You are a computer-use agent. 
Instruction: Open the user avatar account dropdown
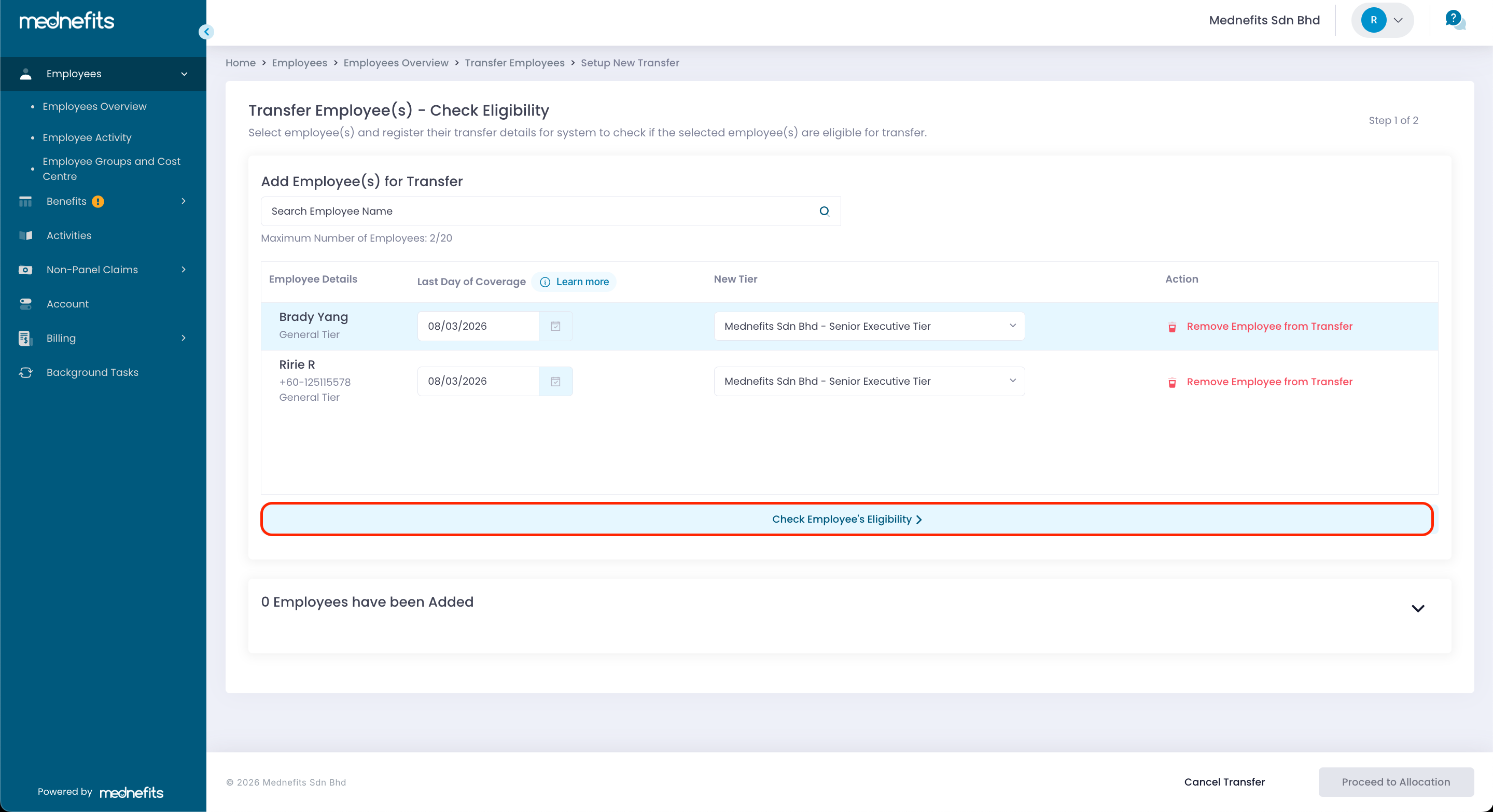tap(1383, 20)
